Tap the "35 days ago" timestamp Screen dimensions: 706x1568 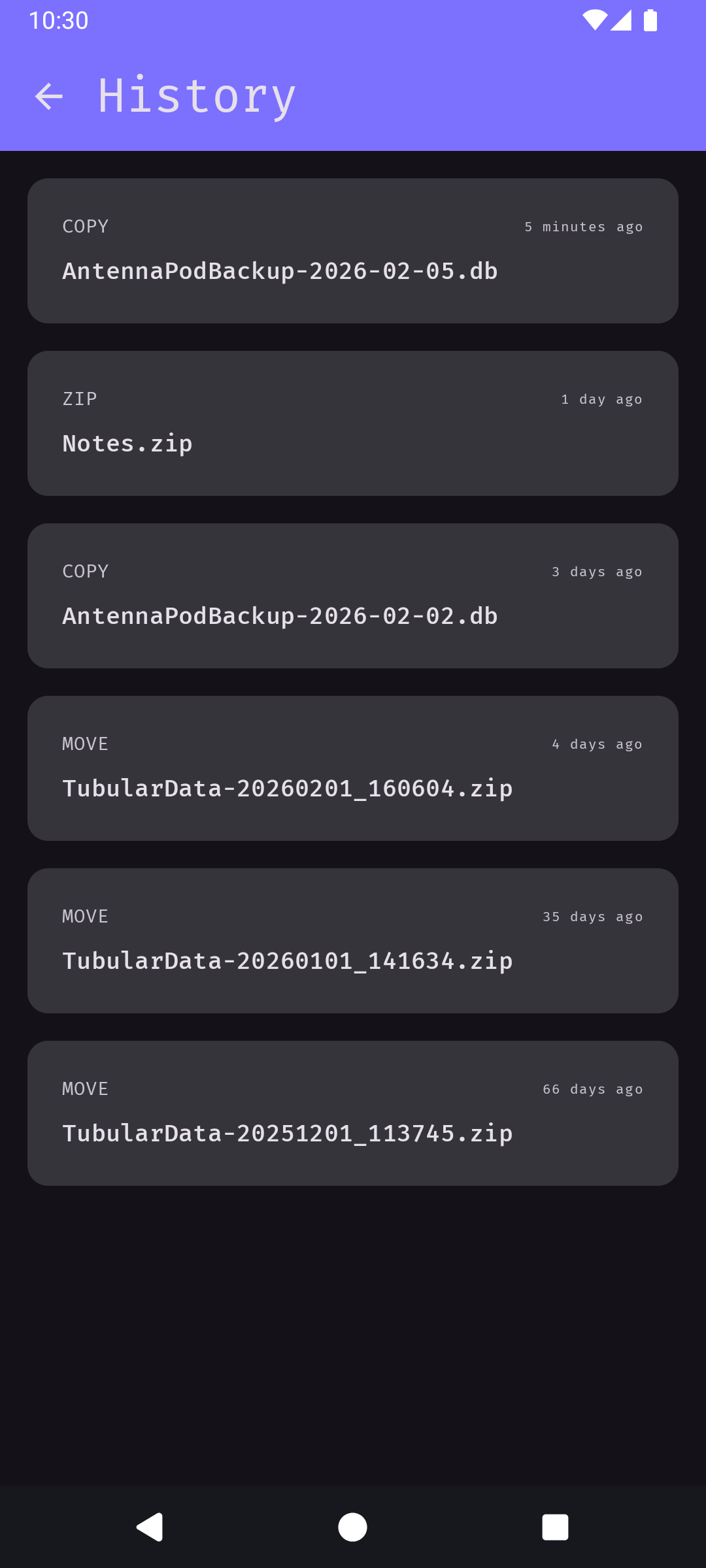pos(592,917)
